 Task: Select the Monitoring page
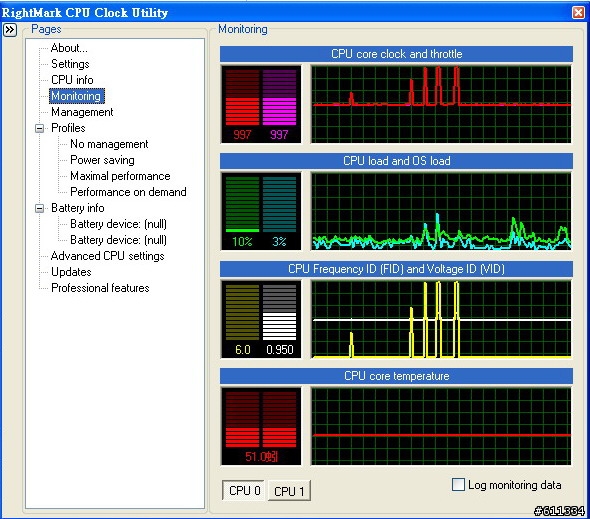(76, 96)
